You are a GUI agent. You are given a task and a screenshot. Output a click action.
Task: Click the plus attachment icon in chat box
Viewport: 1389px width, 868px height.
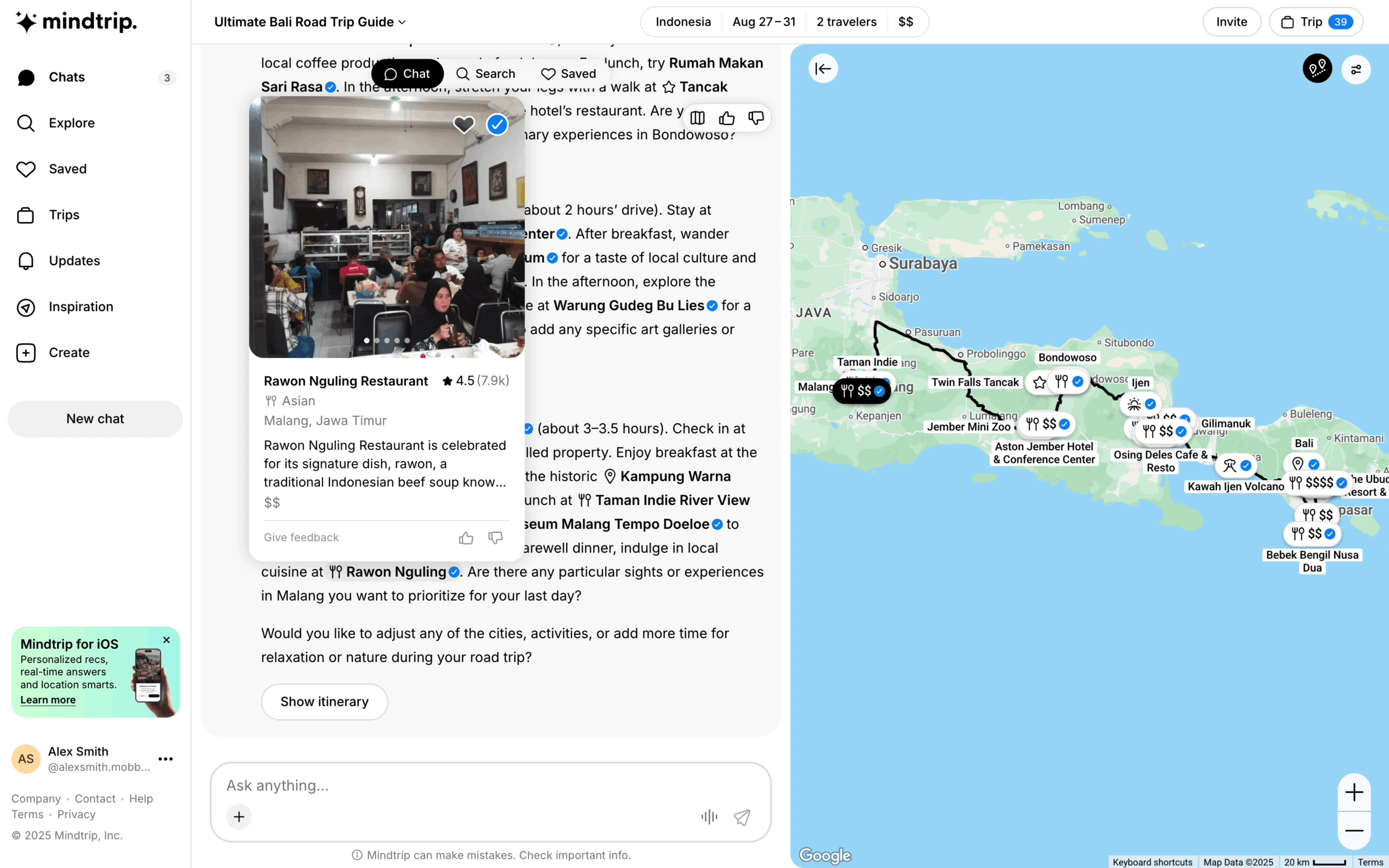(239, 817)
